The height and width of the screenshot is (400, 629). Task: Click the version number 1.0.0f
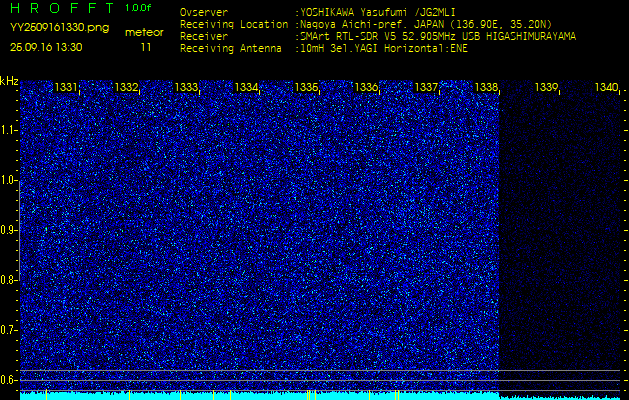(138, 8)
